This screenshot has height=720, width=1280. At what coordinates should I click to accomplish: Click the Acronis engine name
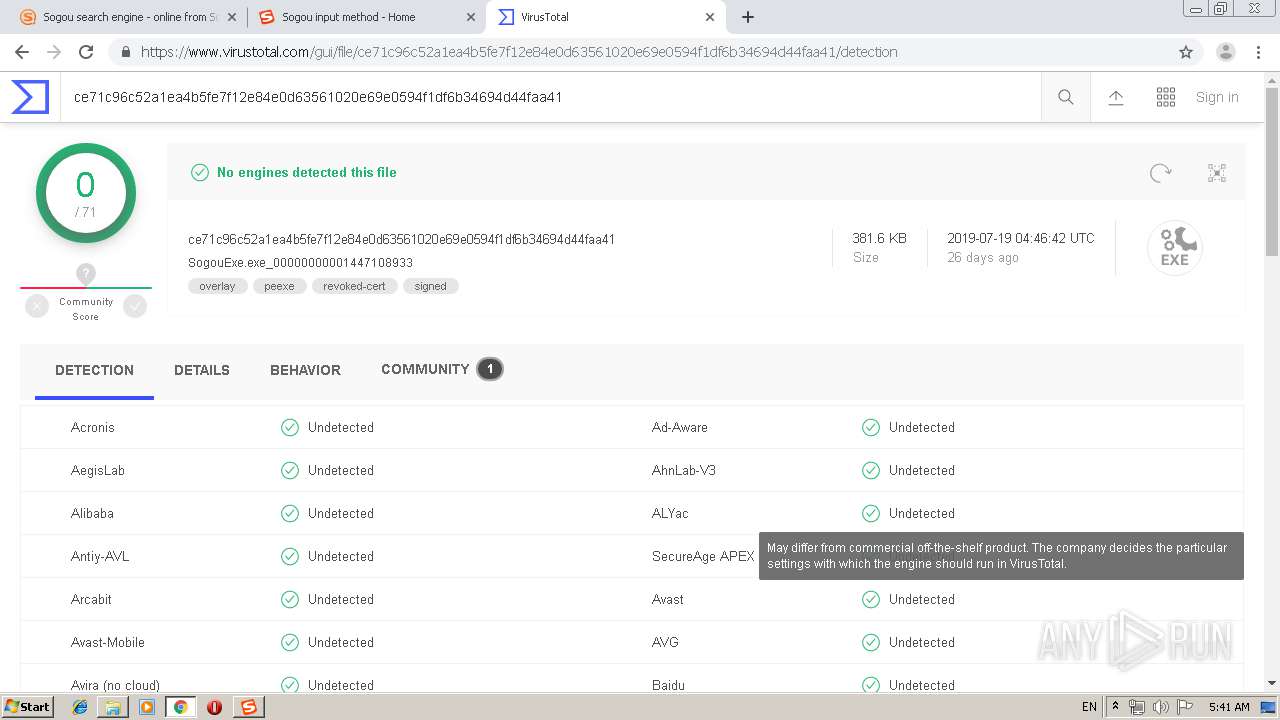[93, 427]
